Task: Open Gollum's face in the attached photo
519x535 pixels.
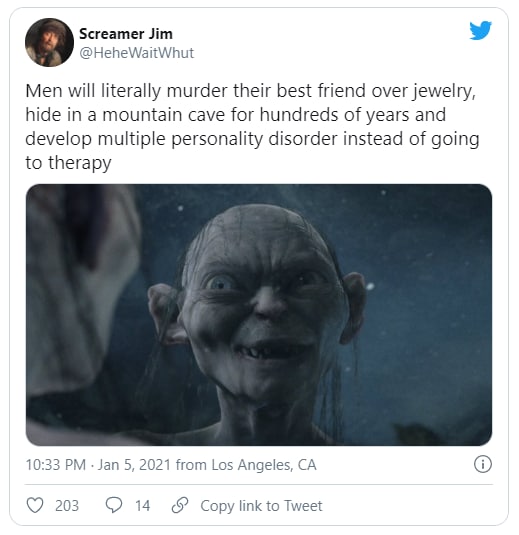Action: pos(259,307)
